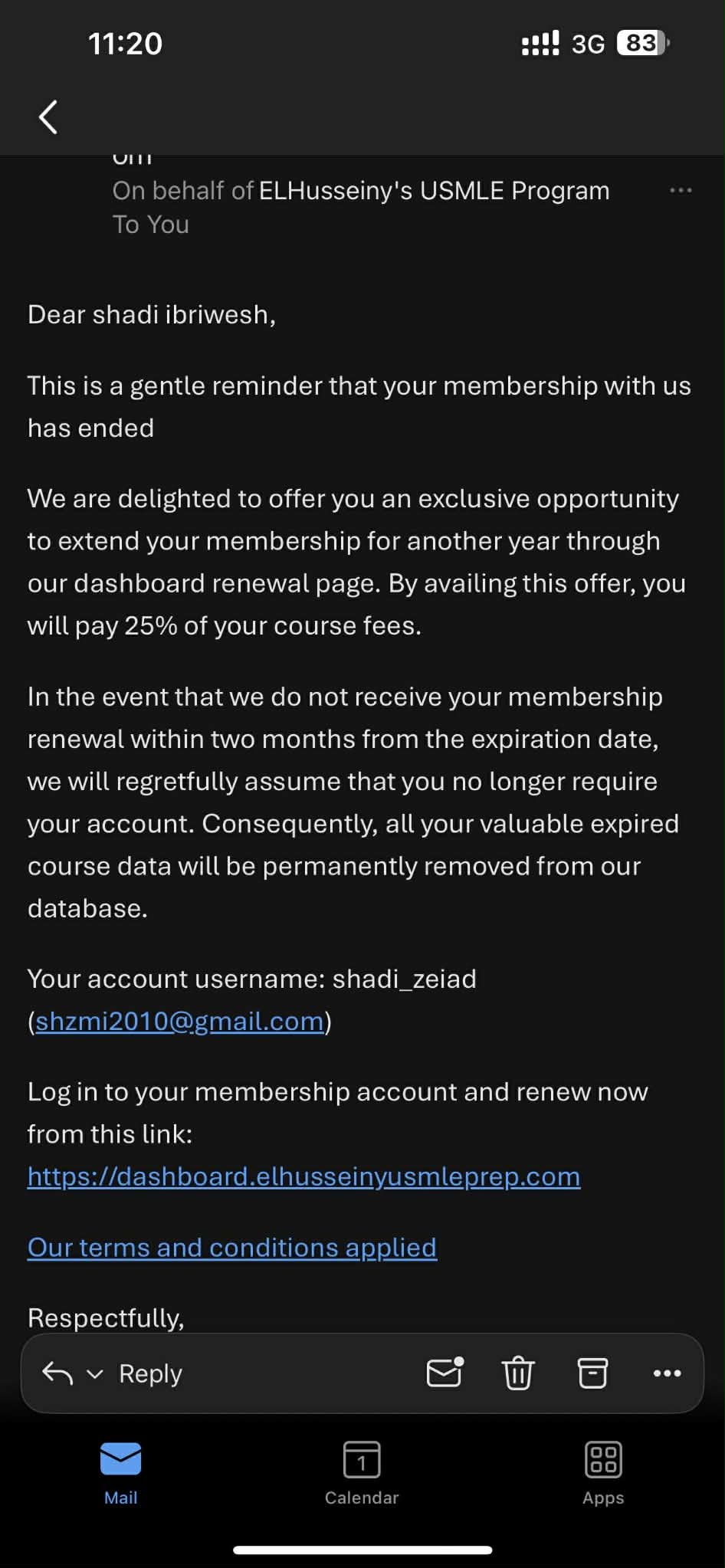Screen dimensions: 725x1568
Task: Tap the battery indicator in status bar
Action: (642, 43)
